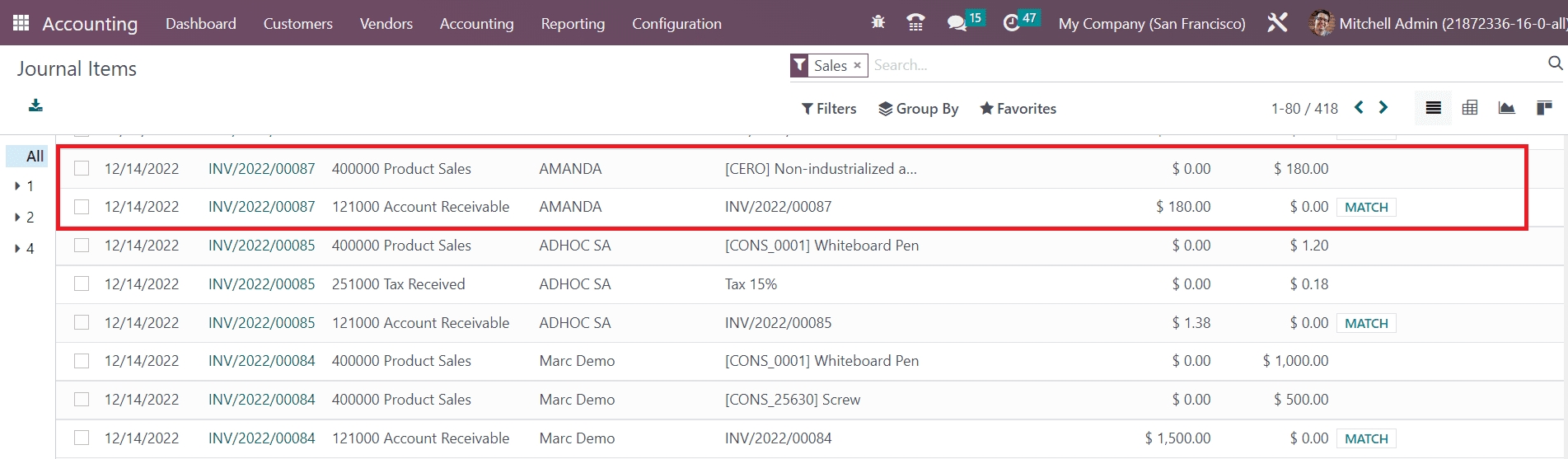This screenshot has height=459, width=1568.
Task: Select checkbox for ADHOC SA Tax Received row
Action: 82,283
